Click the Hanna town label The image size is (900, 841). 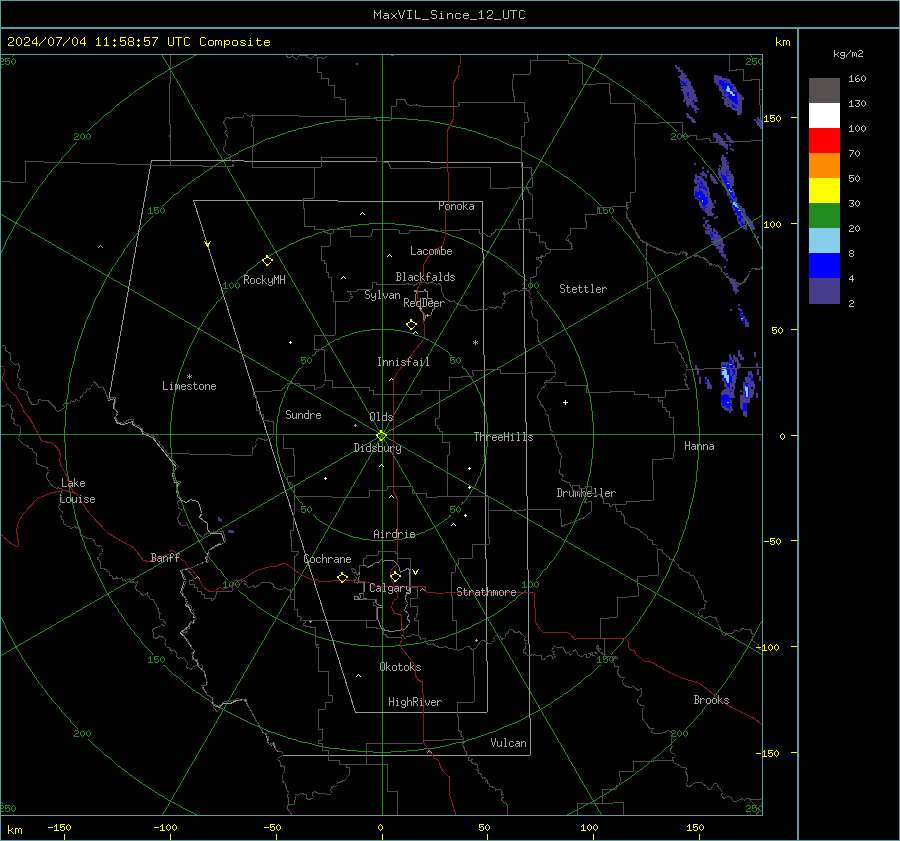coord(699,446)
